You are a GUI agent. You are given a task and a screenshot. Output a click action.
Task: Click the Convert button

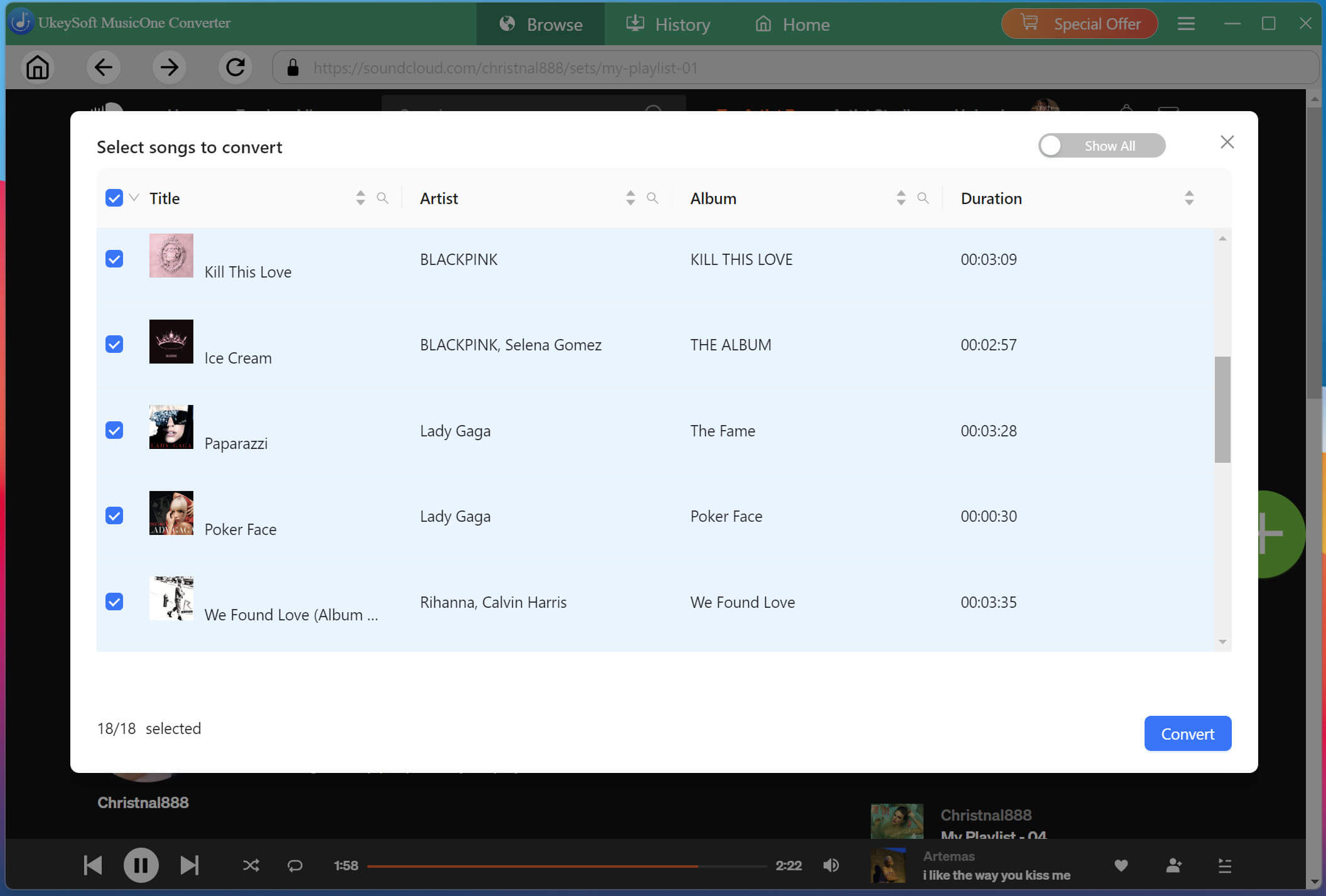click(1188, 733)
